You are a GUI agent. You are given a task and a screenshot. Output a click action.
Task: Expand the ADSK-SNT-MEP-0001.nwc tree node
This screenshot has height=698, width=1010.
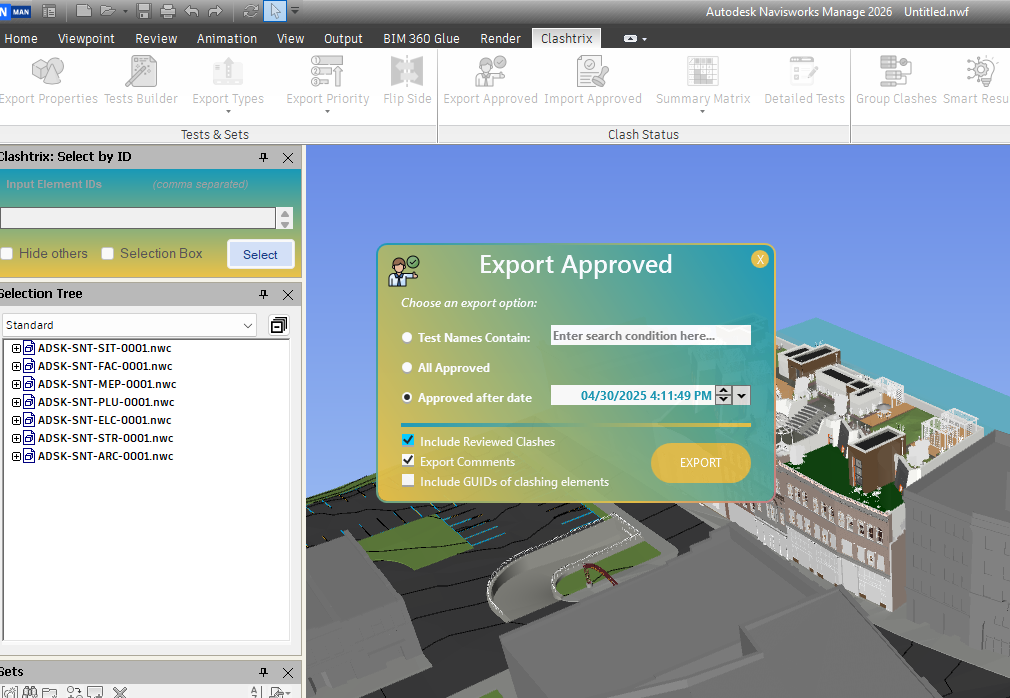coord(16,384)
